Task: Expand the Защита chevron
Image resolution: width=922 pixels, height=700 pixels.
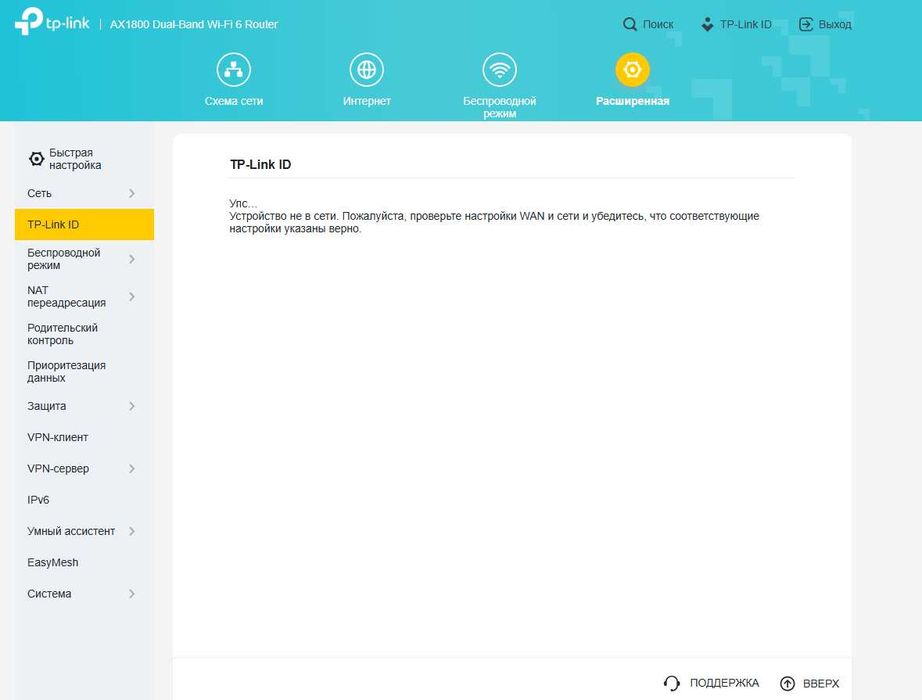Action: pos(132,406)
